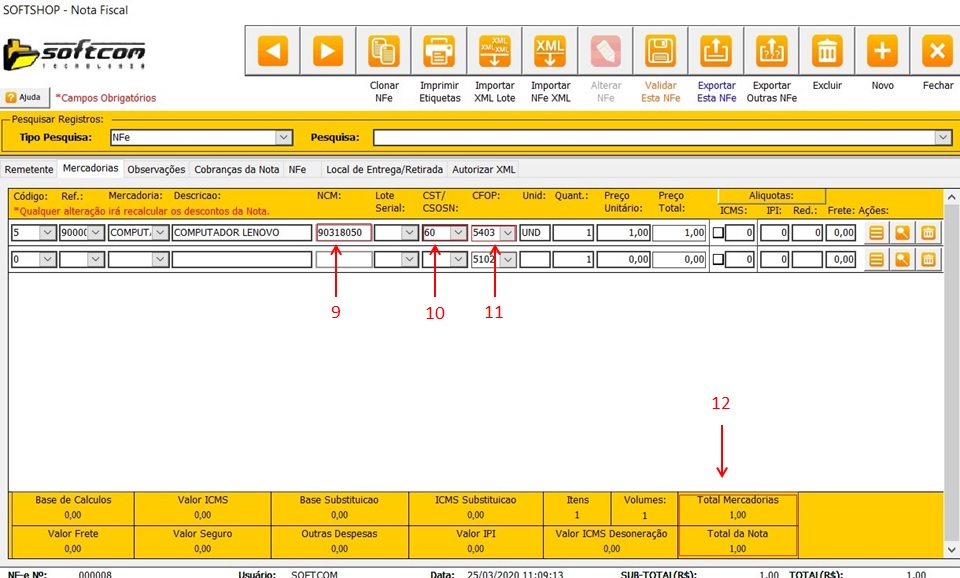Open the Cobranças da Nota tab
Screen dimensions: 960x578
(x=236, y=169)
